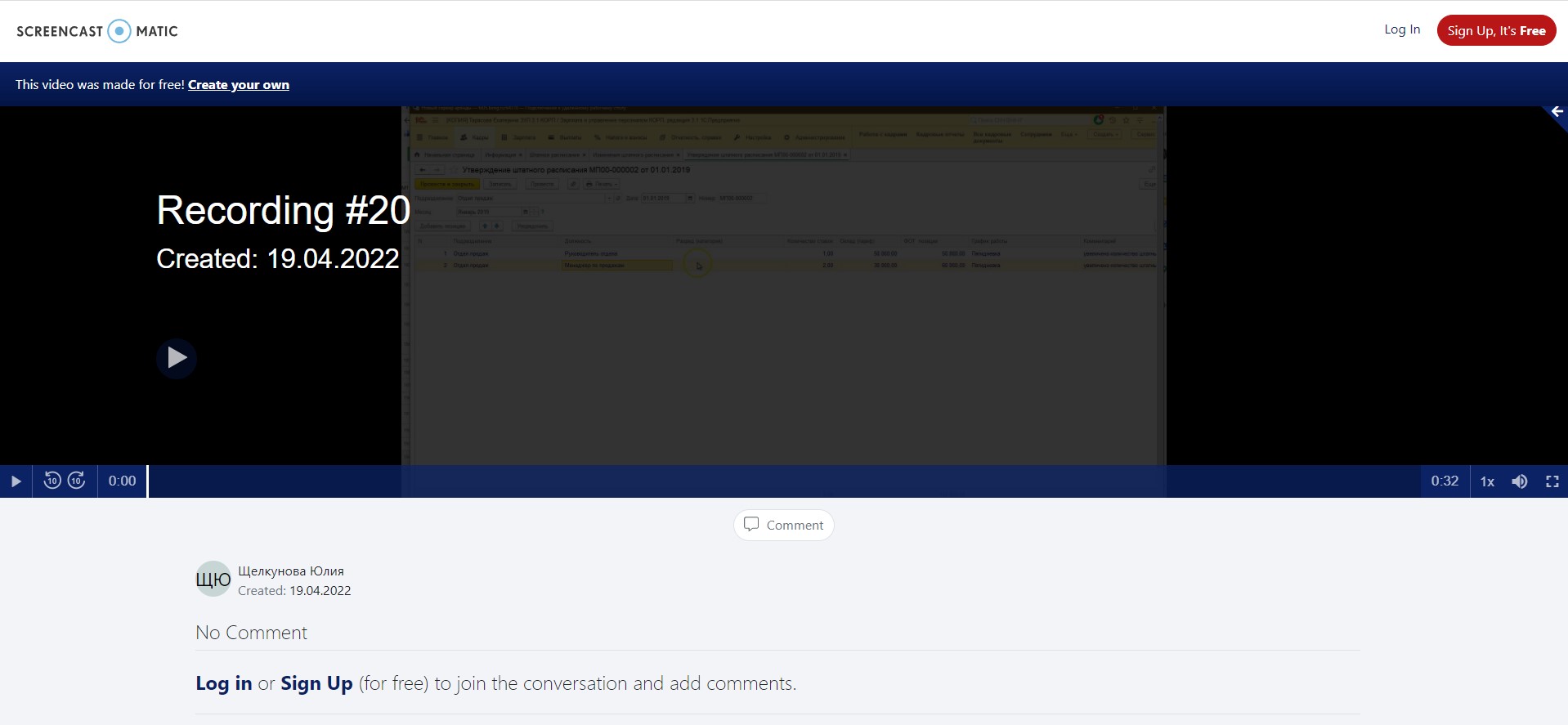1568x725 pixels.
Task: Rewind the video 10 seconds
Action: (x=52, y=481)
